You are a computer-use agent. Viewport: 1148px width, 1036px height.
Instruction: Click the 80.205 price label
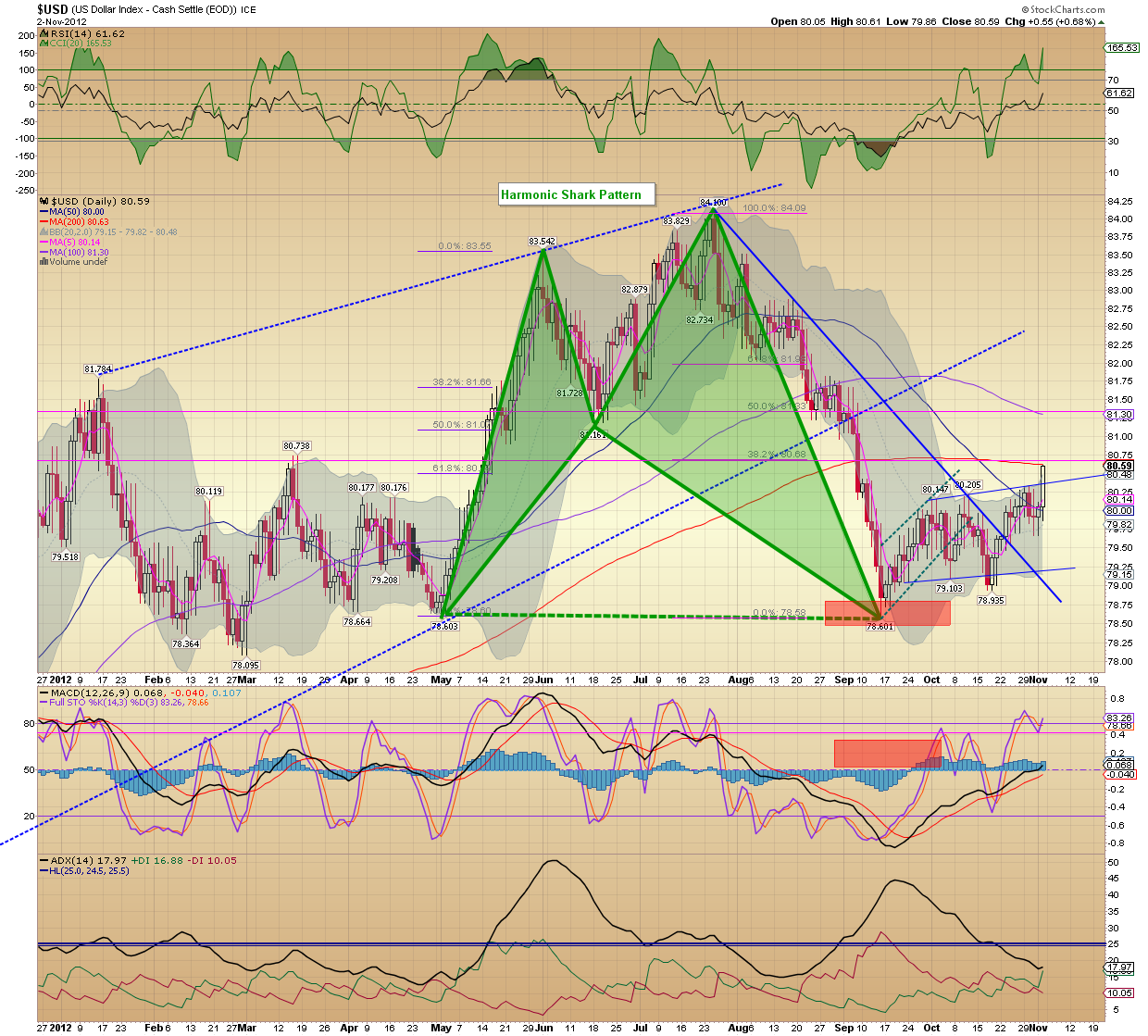pos(967,485)
